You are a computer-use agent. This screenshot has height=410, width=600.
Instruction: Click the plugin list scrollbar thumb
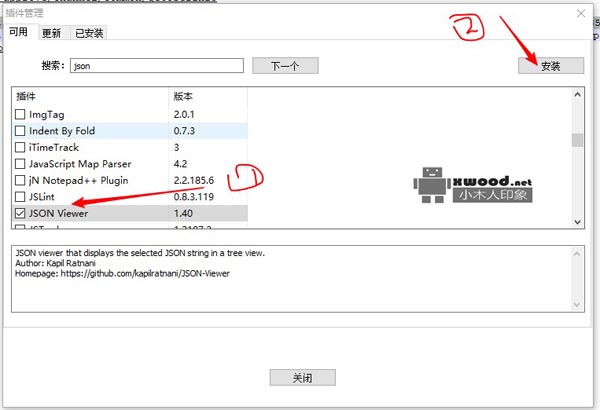[x=577, y=140]
